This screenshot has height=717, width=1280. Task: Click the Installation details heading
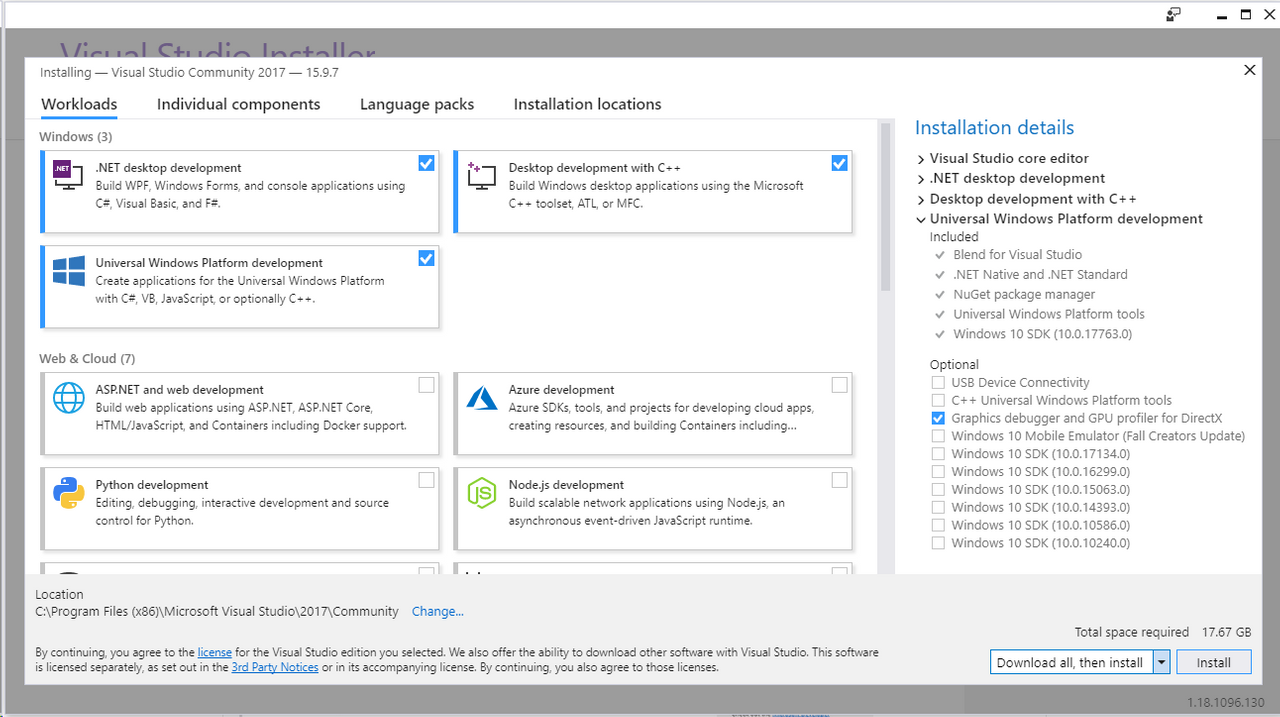pyautogui.click(x=994, y=128)
